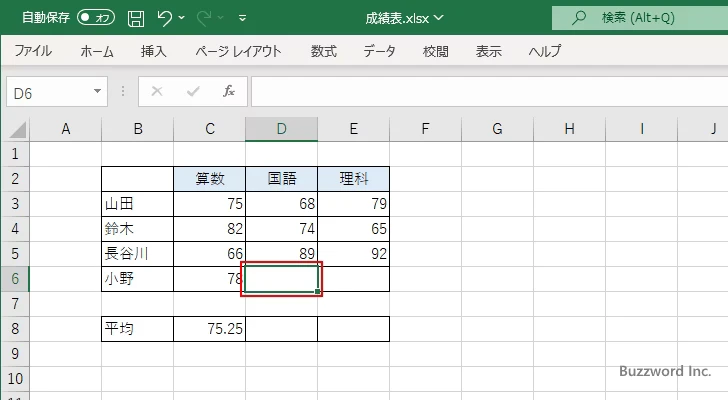The image size is (728, 400).
Task: Click the search magnifier icon
Action: [578, 18]
